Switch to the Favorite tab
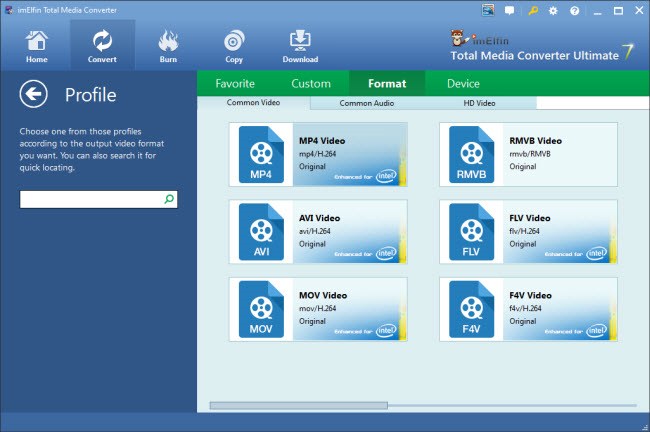Screen dimensions: 650x432 (x=235, y=84)
